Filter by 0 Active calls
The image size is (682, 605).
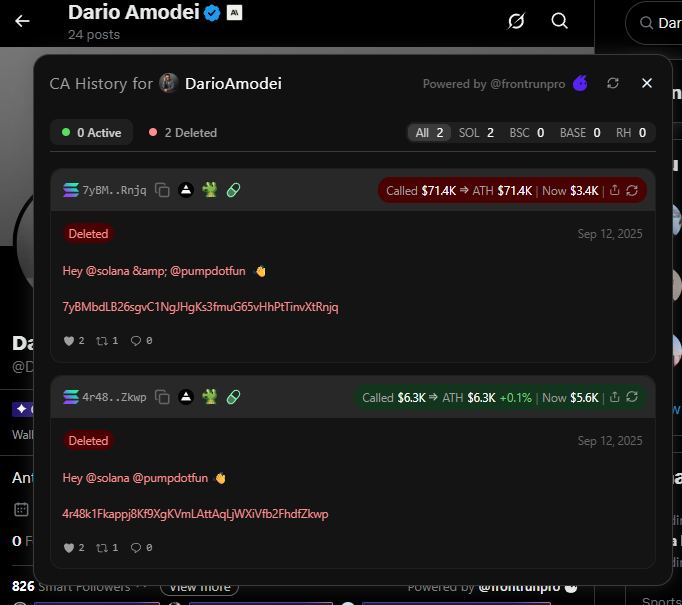coord(91,133)
